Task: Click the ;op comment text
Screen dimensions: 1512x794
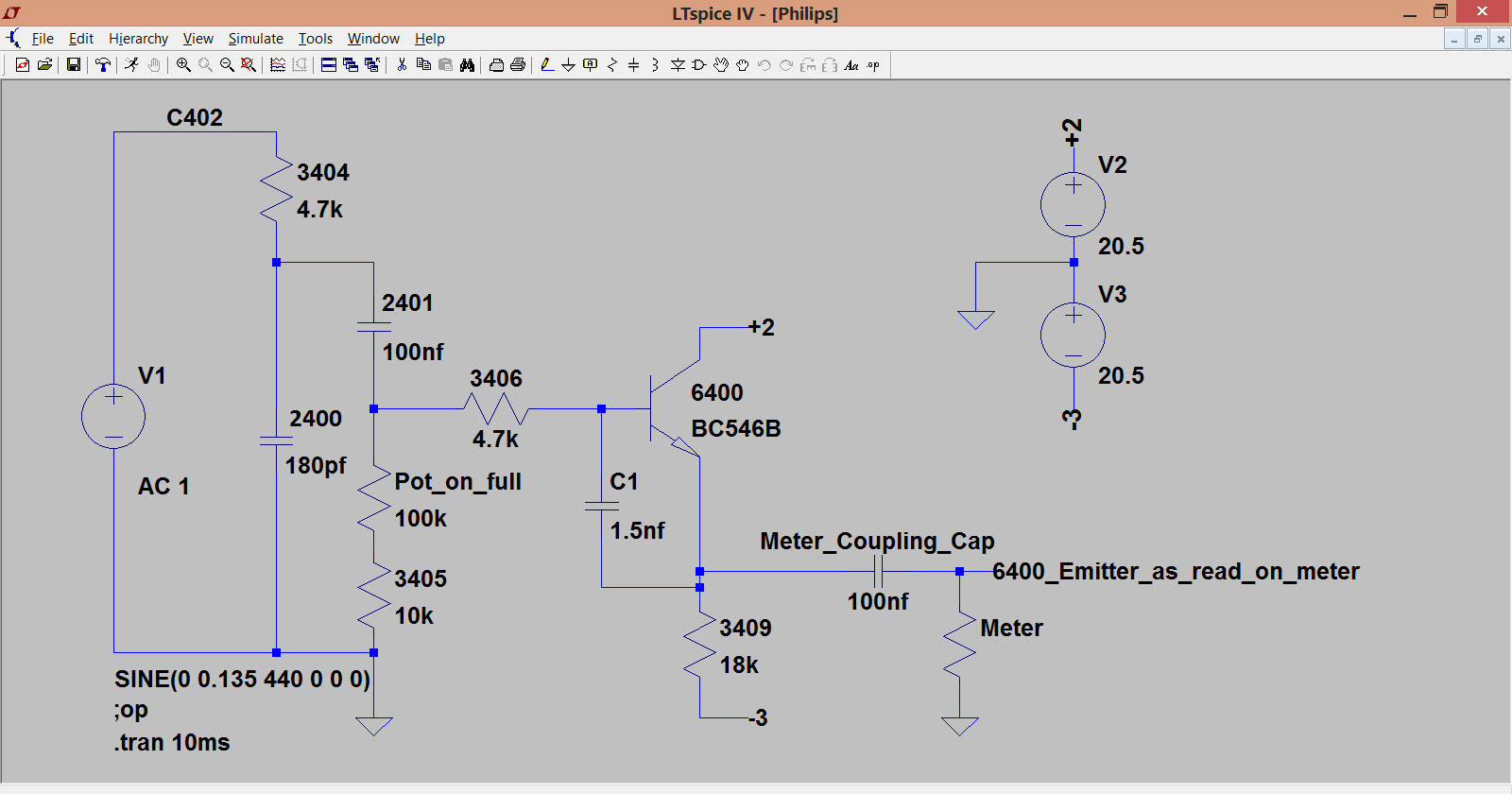Action: click(x=131, y=710)
